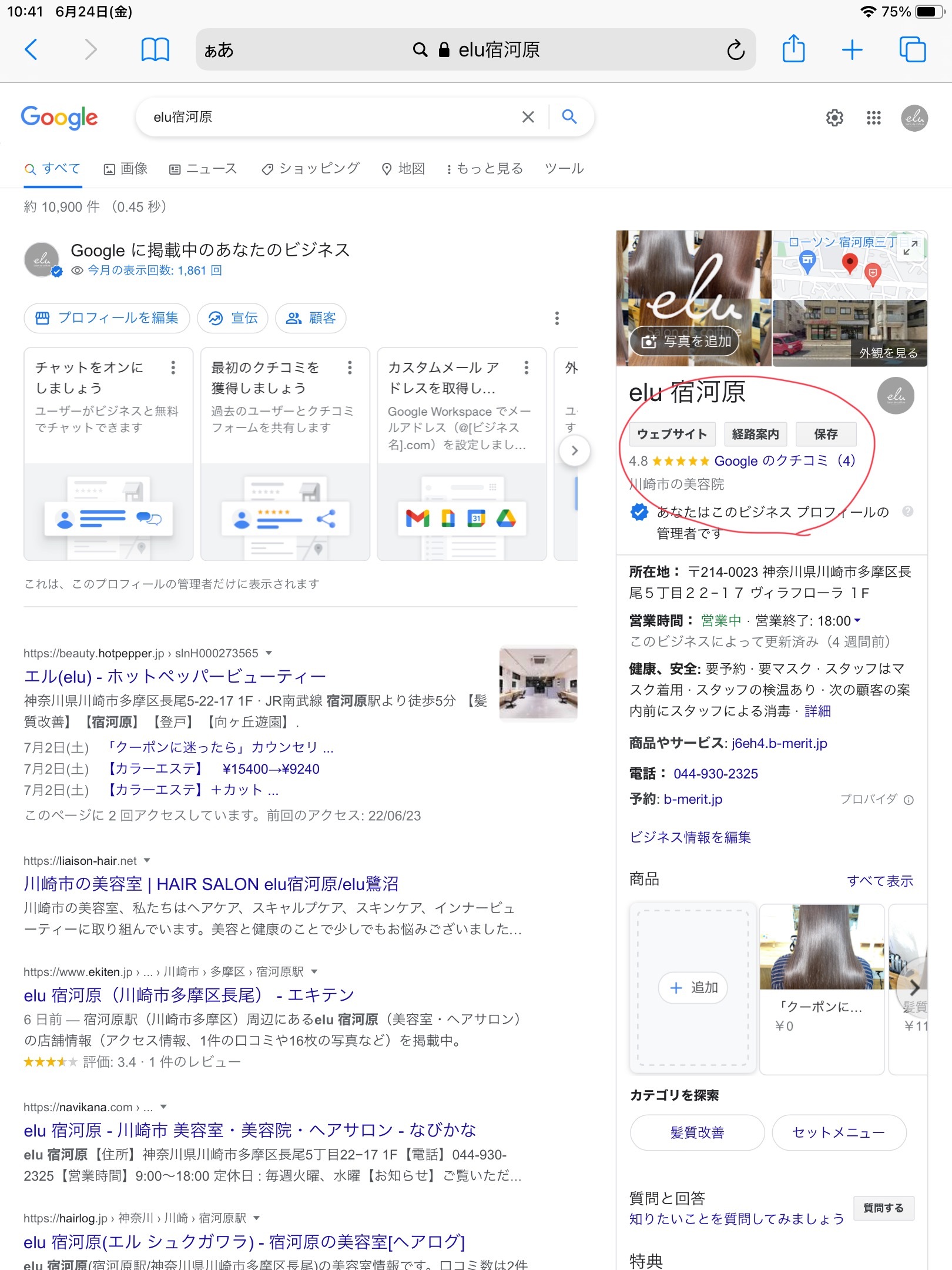952x1270 pixels.
Task: Click プロバイダ info icon
Action: point(909,800)
